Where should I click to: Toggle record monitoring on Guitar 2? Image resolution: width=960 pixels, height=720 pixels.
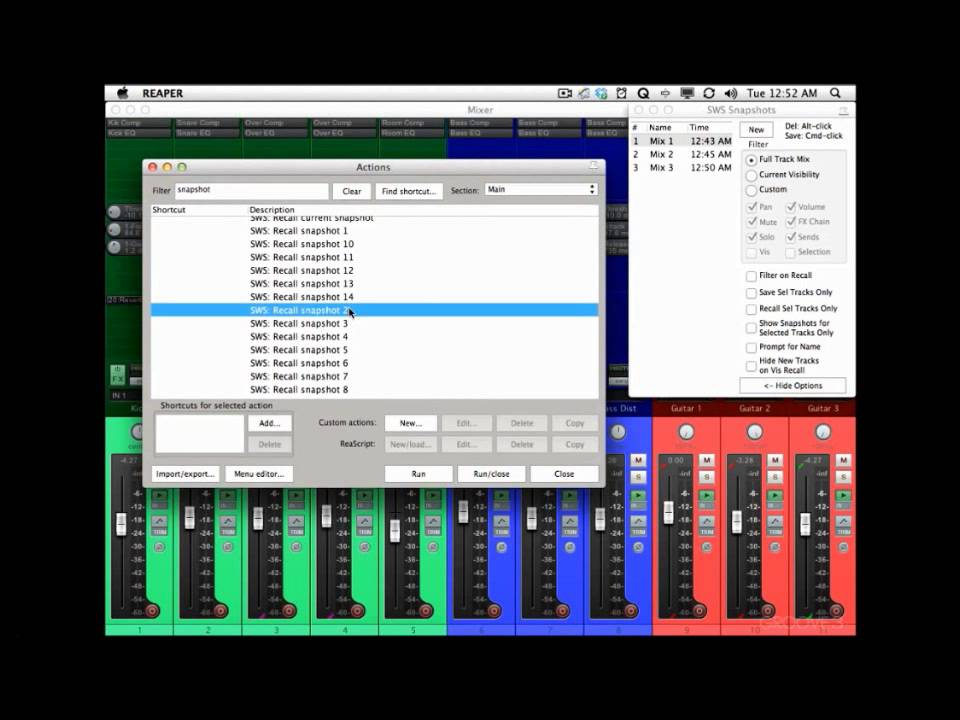pos(775,495)
